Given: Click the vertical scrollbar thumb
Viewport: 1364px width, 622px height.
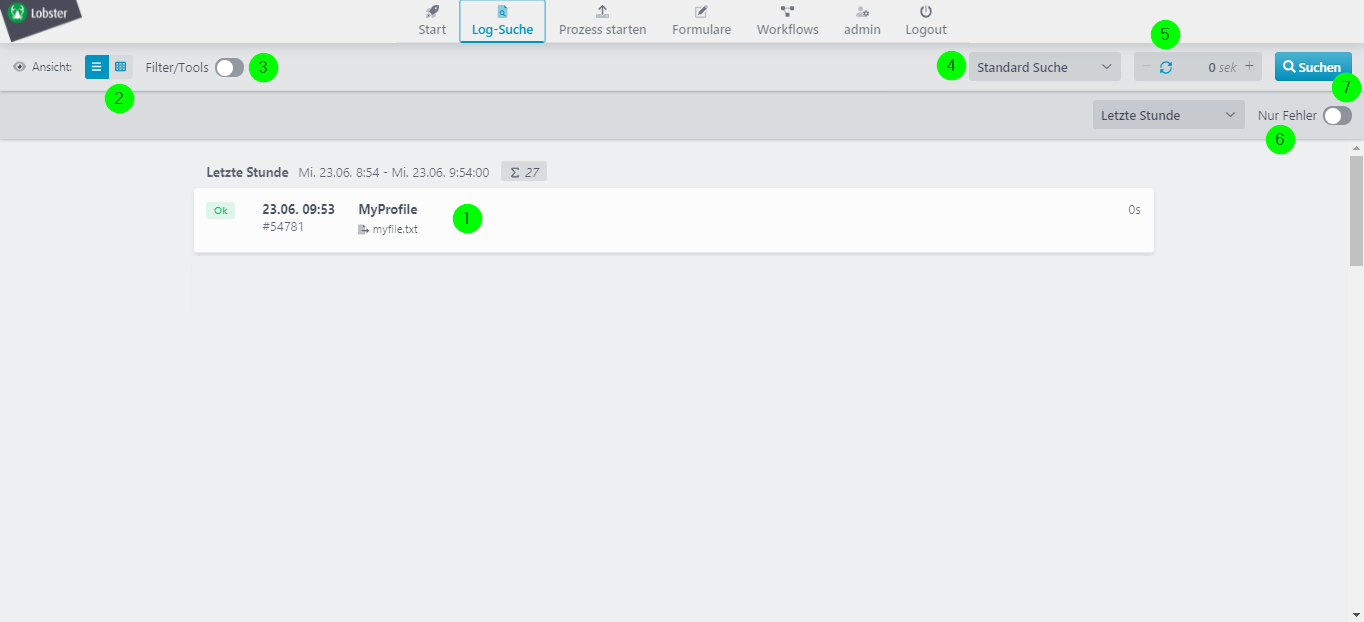Looking at the screenshot, I should 1356,210.
